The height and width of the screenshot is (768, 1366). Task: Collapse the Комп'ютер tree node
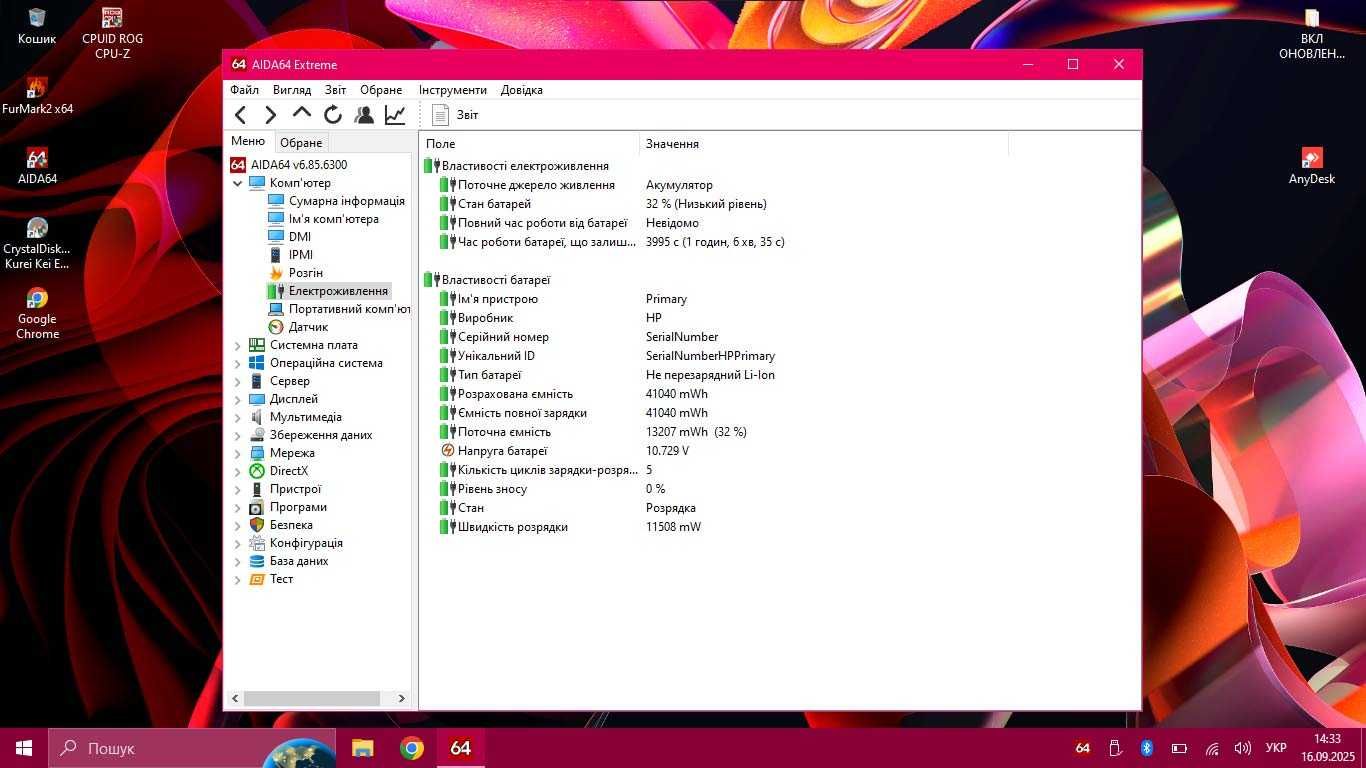[238, 183]
